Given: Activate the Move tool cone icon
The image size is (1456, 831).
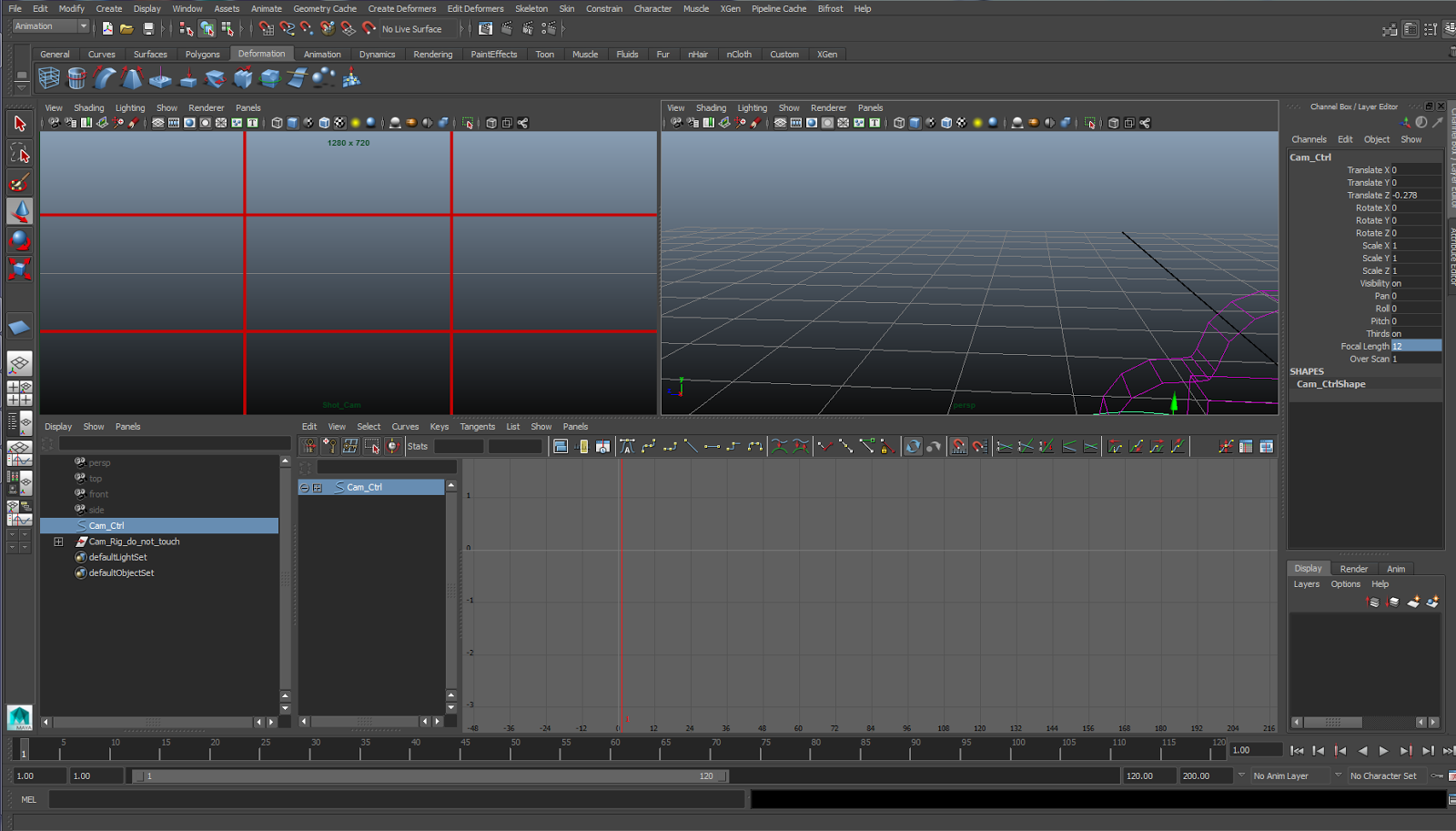Looking at the screenshot, I should point(19,211).
